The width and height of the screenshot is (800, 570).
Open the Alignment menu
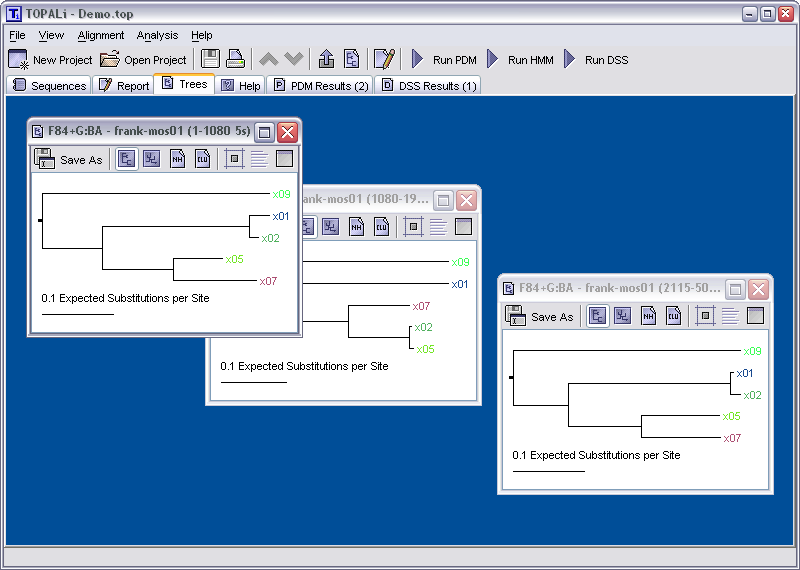(101, 35)
